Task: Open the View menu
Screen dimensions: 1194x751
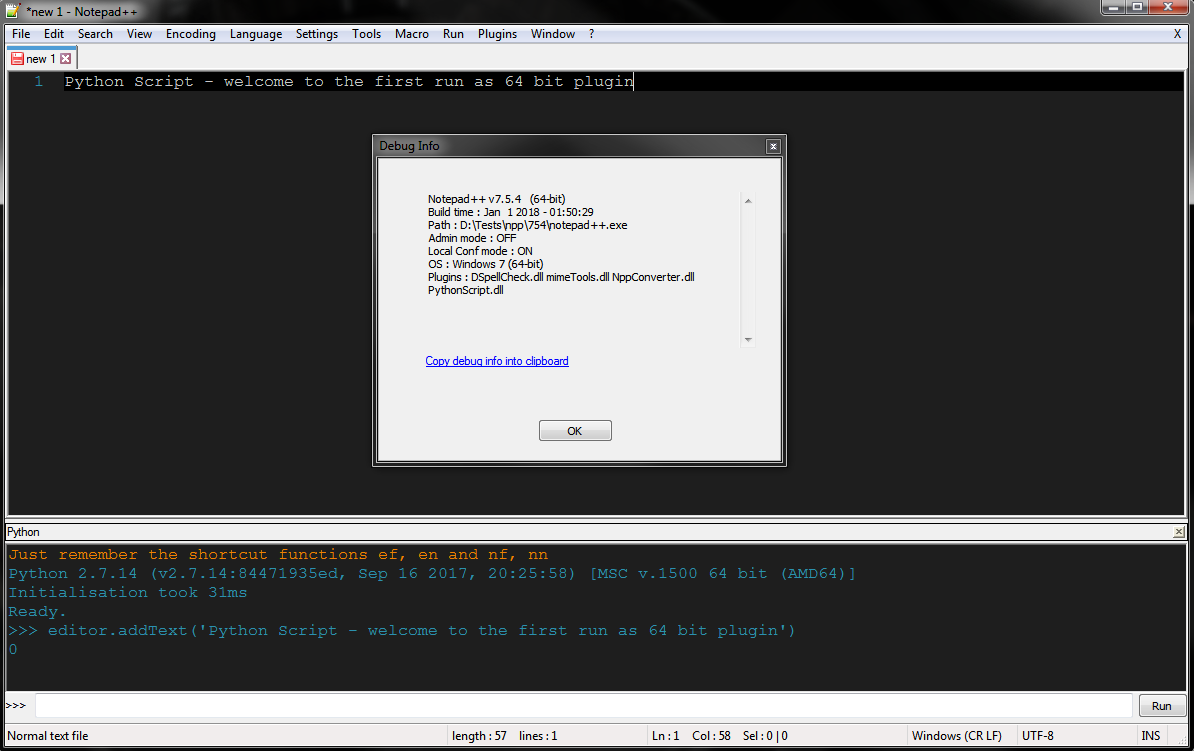Action: pyautogui.click(x=139, y=34)
